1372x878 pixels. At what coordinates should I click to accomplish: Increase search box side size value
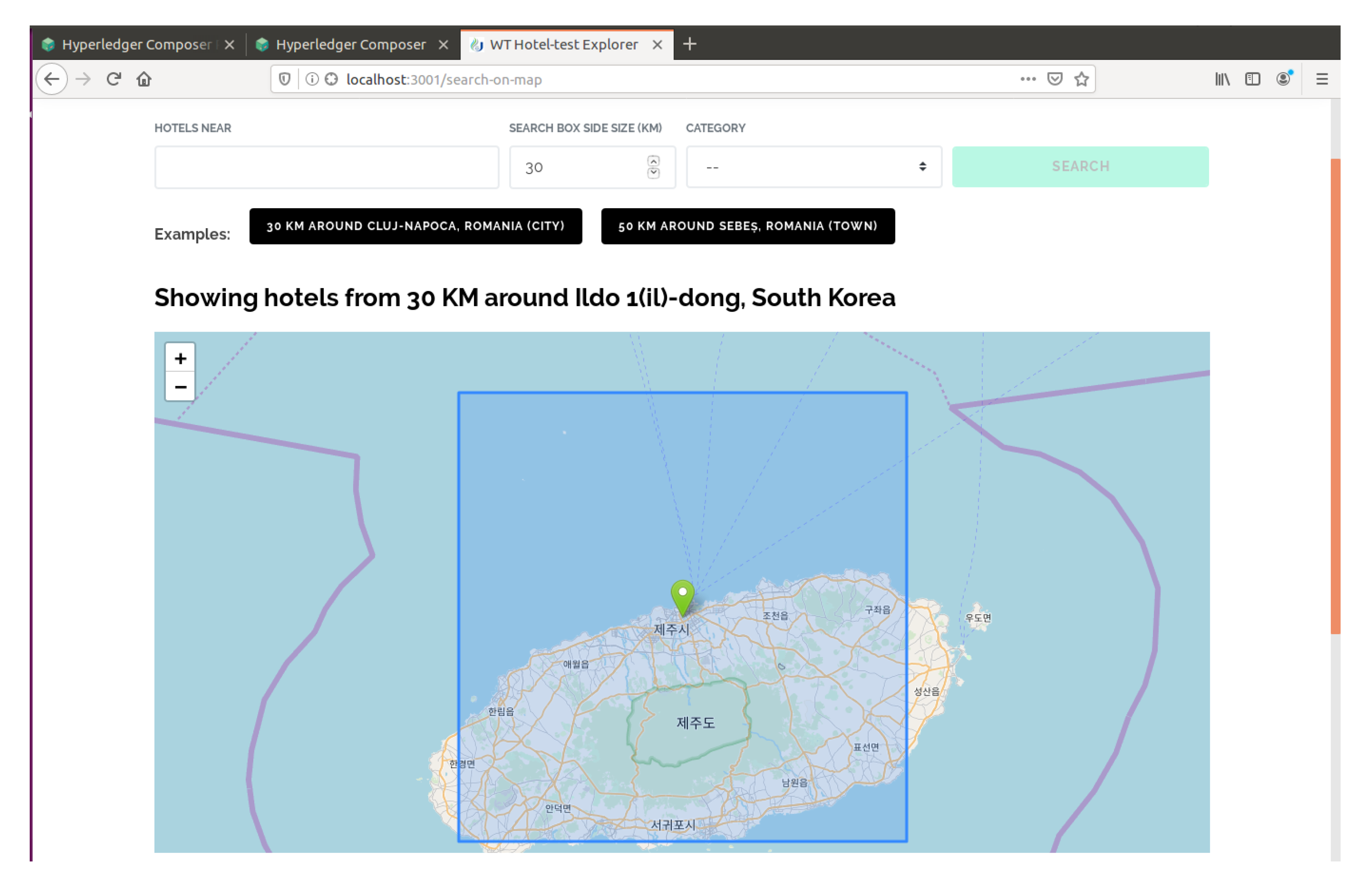654,161
